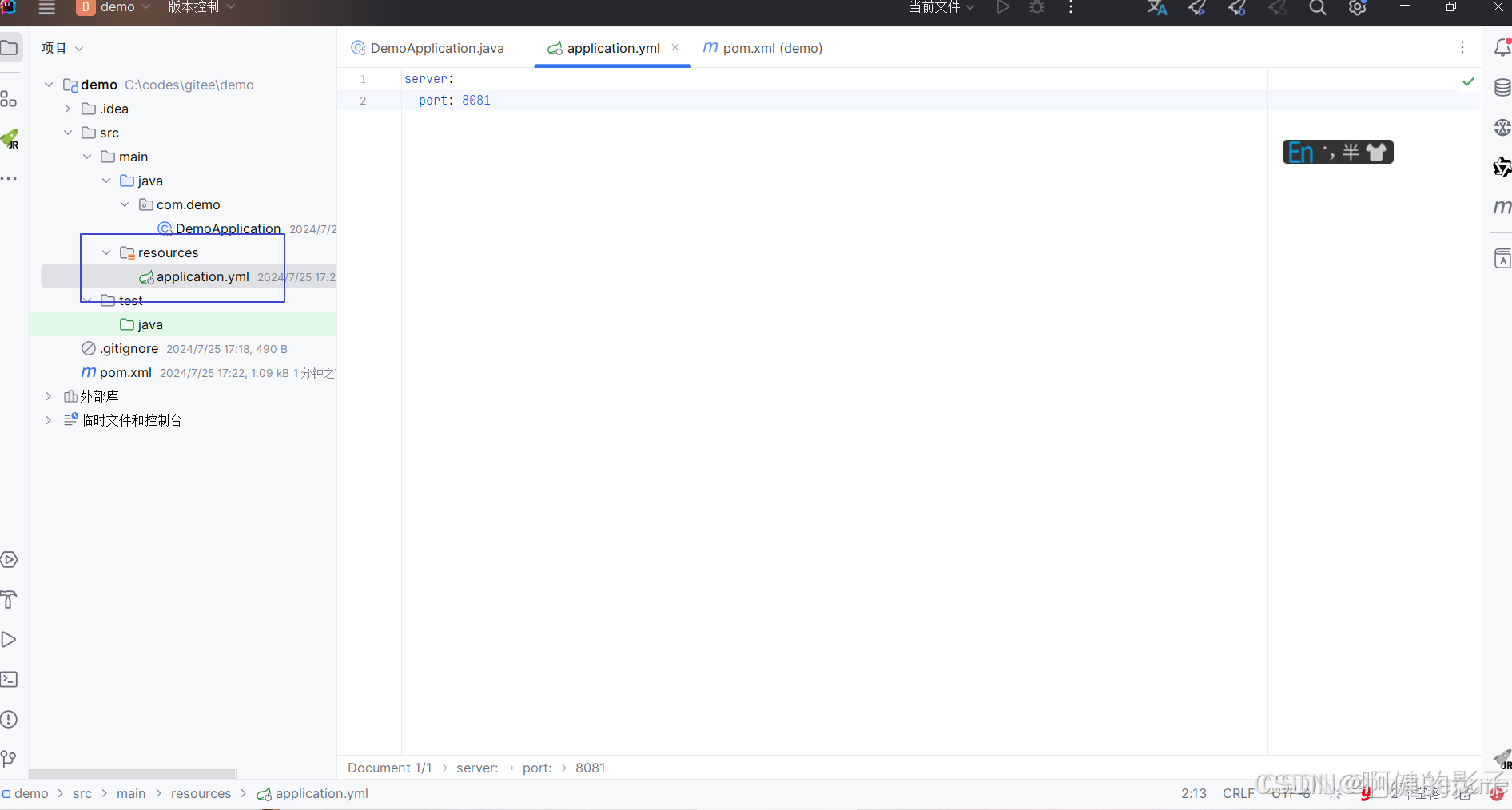
Task: Open the Run tool window
Action: point(9,640)
